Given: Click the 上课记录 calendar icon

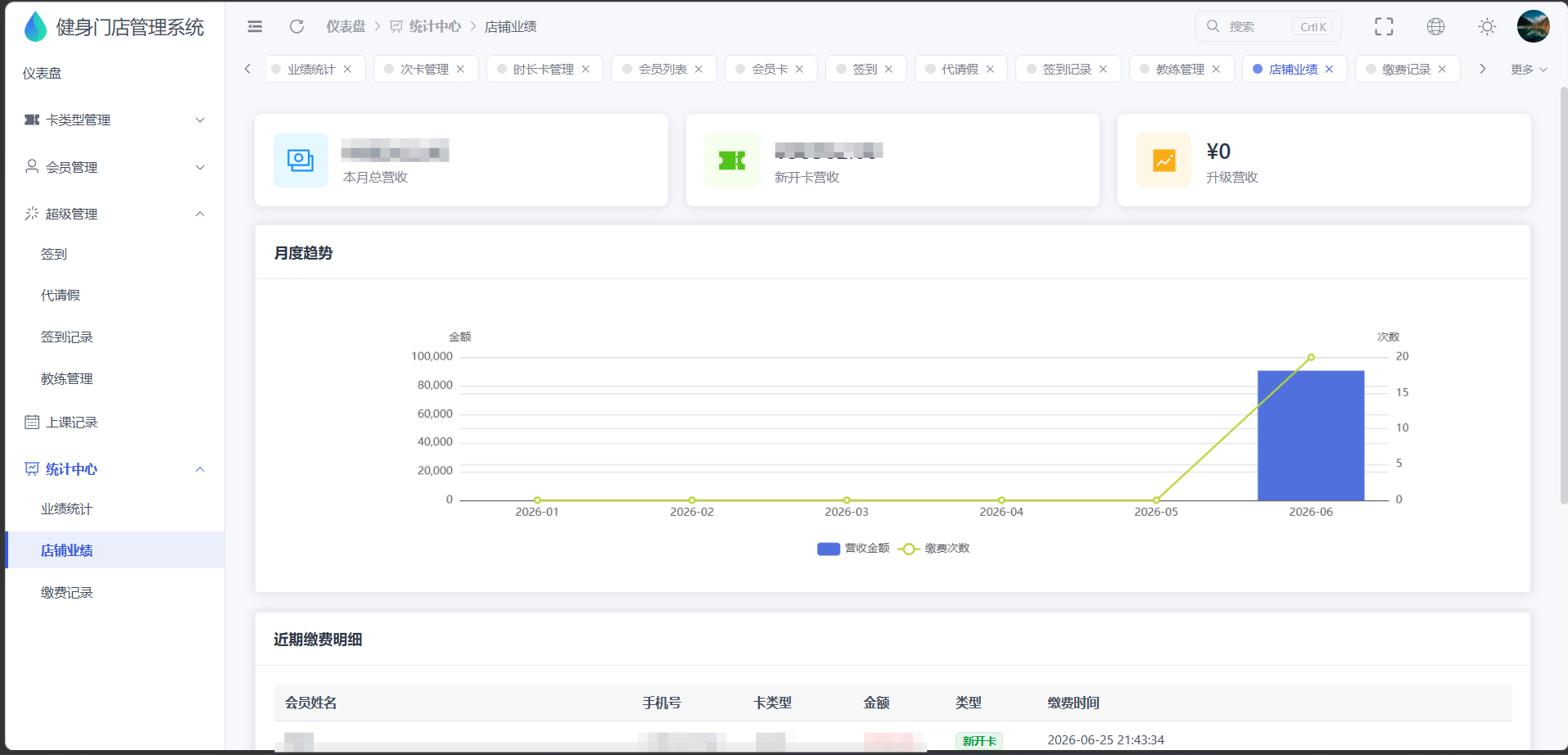Looking at the screenshot, I should (x=32, y=422).
